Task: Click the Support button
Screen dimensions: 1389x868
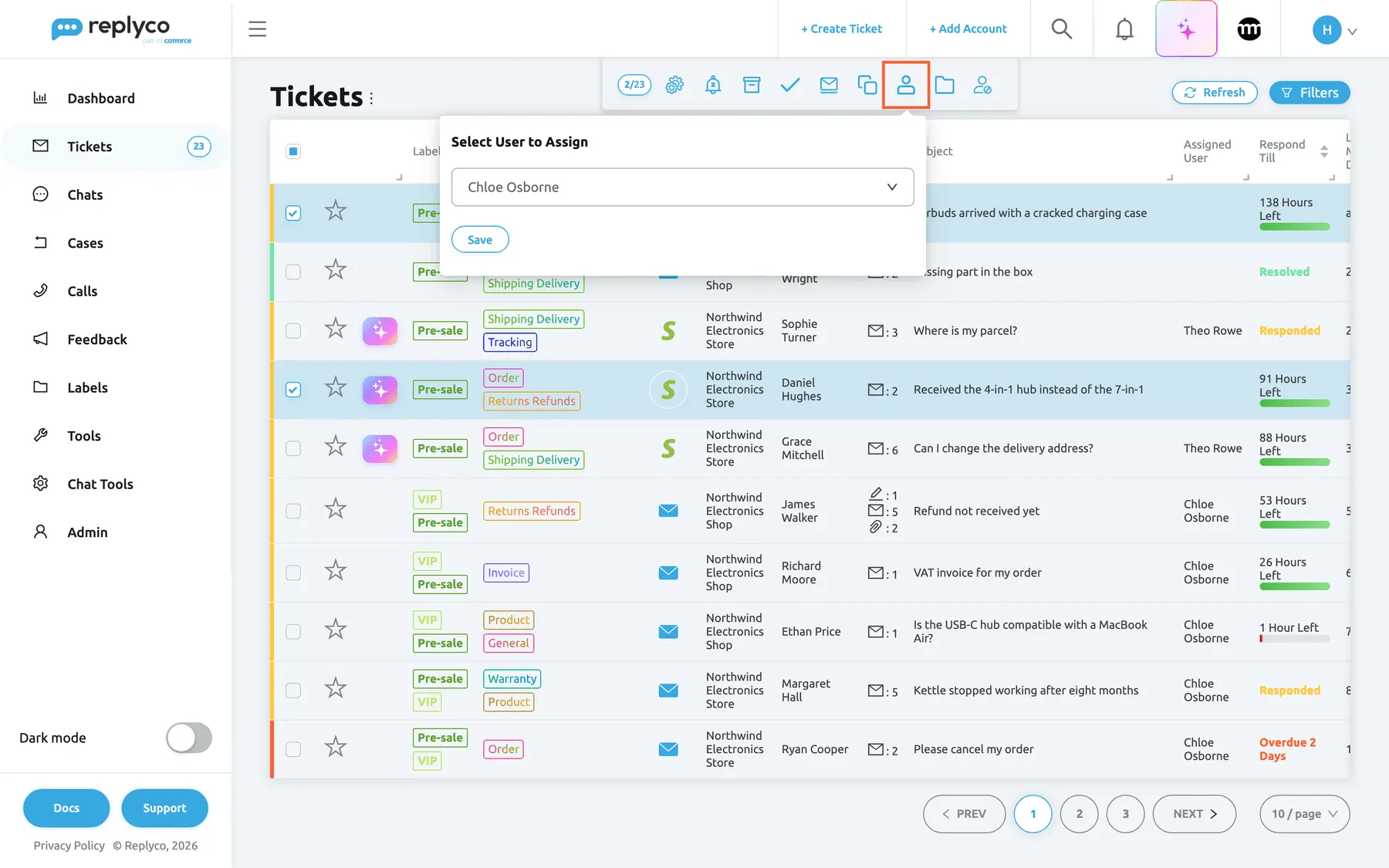Action: point(164,808)
